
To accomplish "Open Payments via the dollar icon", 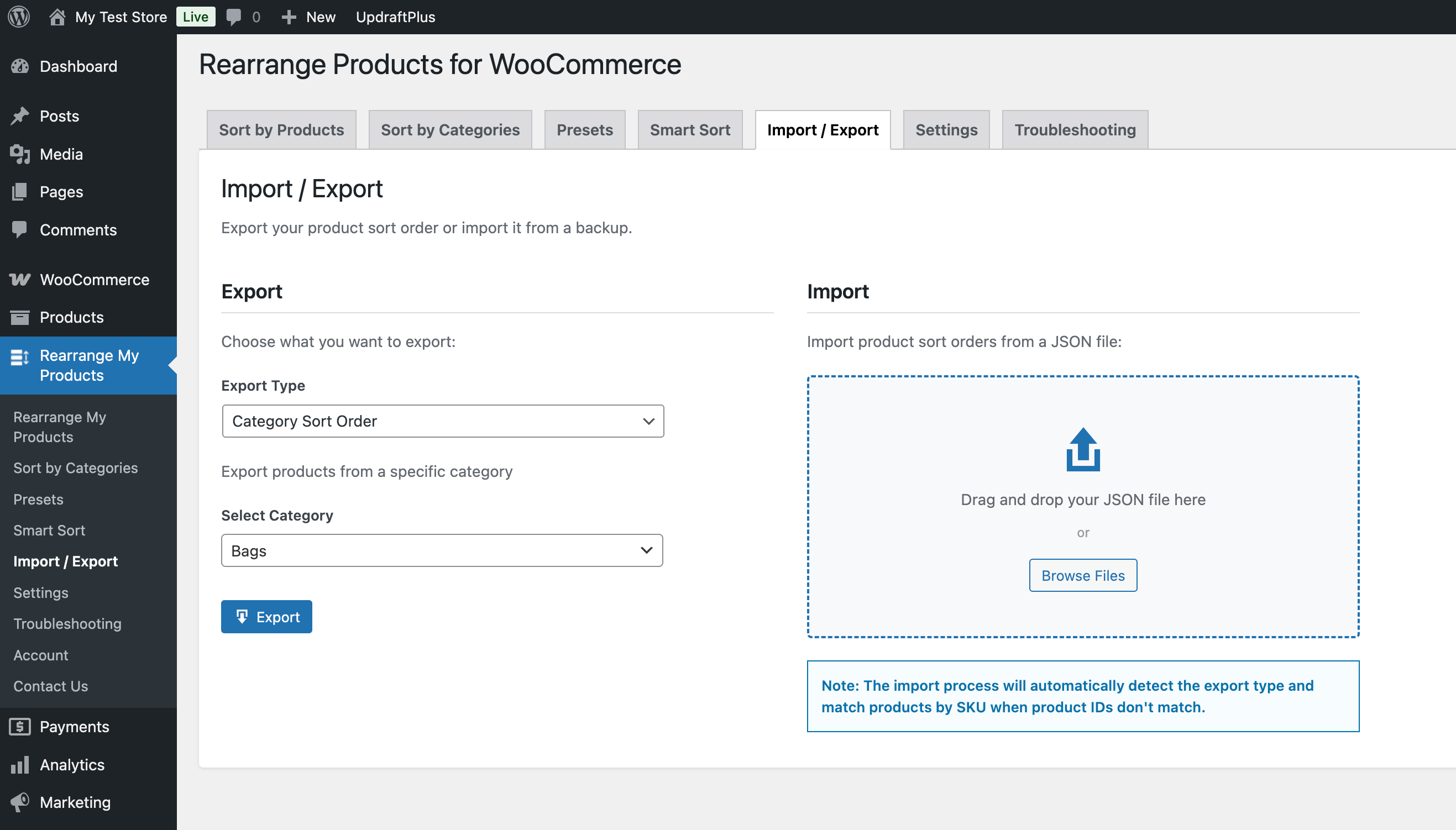I will [x=20, y=726].
